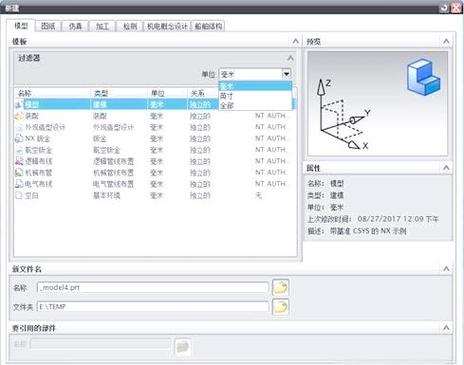
Task: Click the 文件夹 path input field
Action: coord(153,307)
